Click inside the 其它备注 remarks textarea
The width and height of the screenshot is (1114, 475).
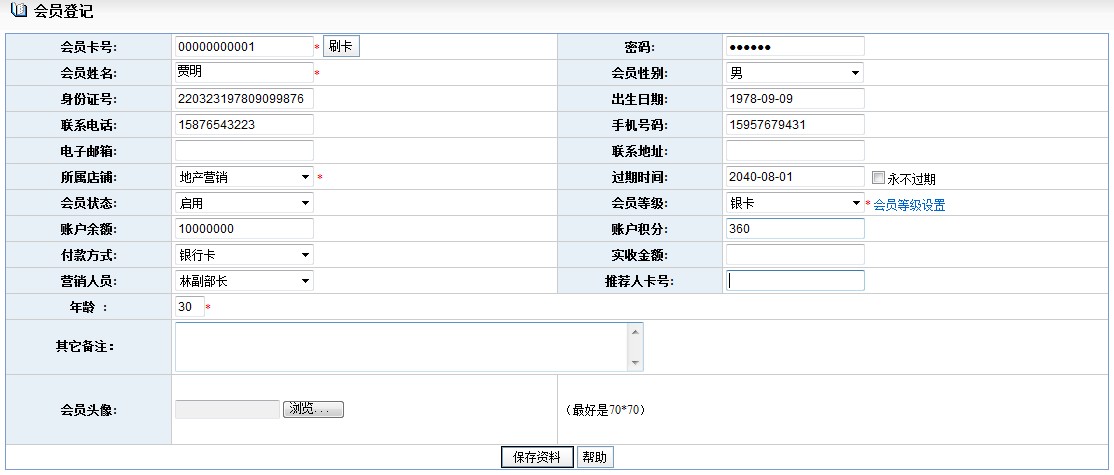coord(400,347)
